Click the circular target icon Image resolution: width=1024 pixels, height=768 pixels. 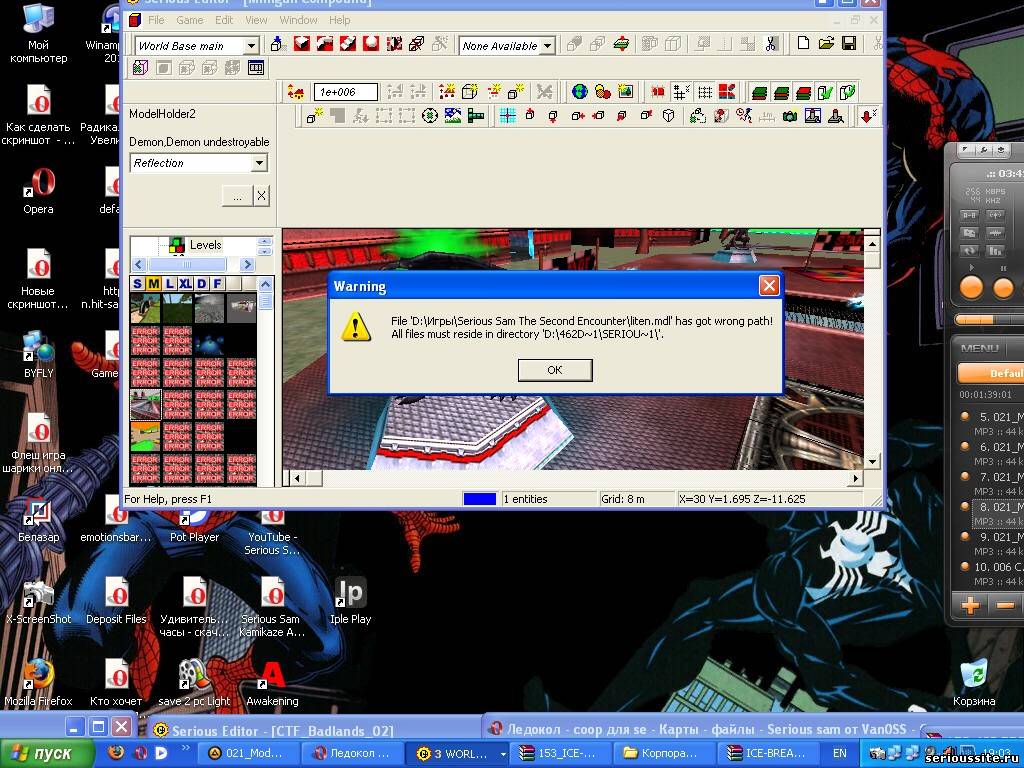430,116
